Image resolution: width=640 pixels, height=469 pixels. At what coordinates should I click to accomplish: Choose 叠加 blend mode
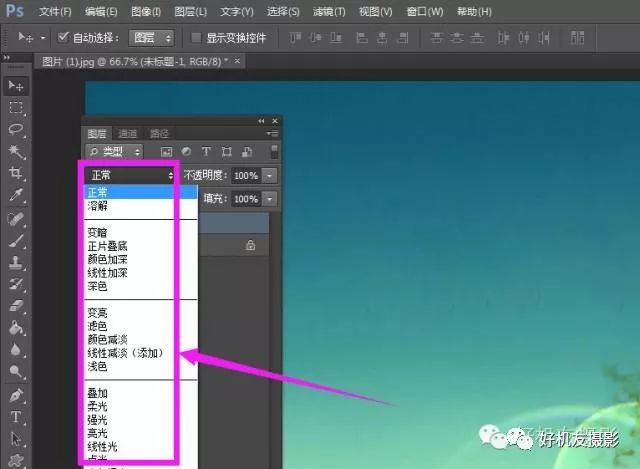tap(141, 393)
